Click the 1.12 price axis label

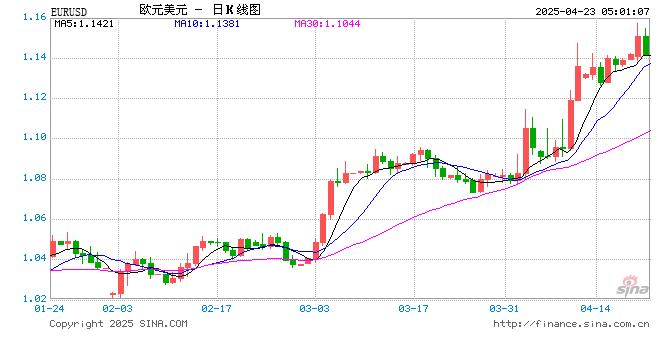pyautogui.click(x=35, y=97)
